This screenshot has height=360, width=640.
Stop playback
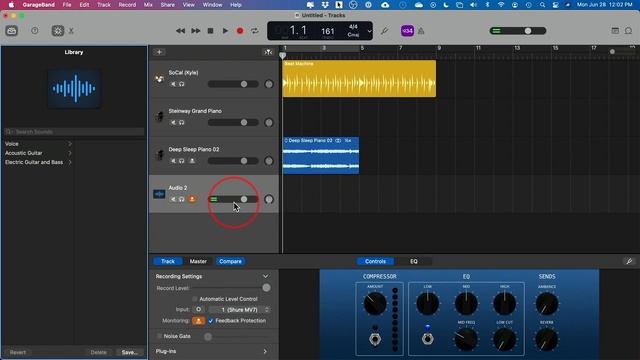pos(210,31)
